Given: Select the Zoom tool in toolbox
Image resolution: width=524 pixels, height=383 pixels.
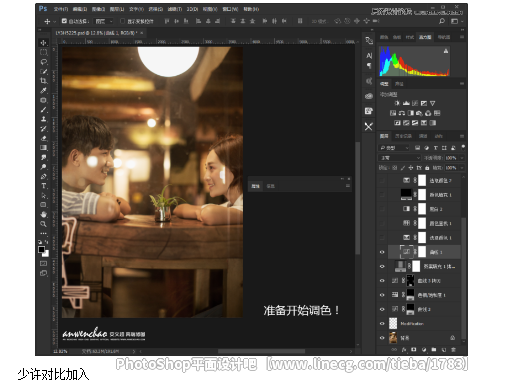Looking at the screenshot, I should point(43,224).
